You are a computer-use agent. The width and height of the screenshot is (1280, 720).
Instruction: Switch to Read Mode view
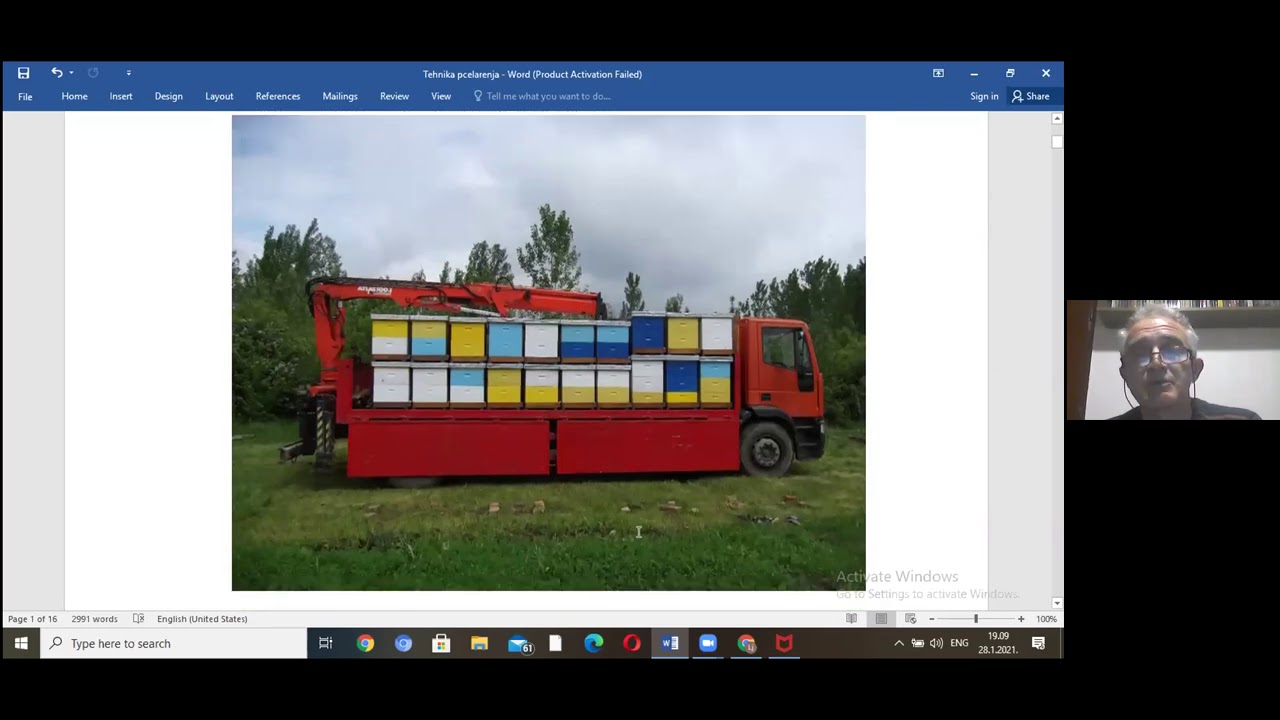(x=851, y=619)
